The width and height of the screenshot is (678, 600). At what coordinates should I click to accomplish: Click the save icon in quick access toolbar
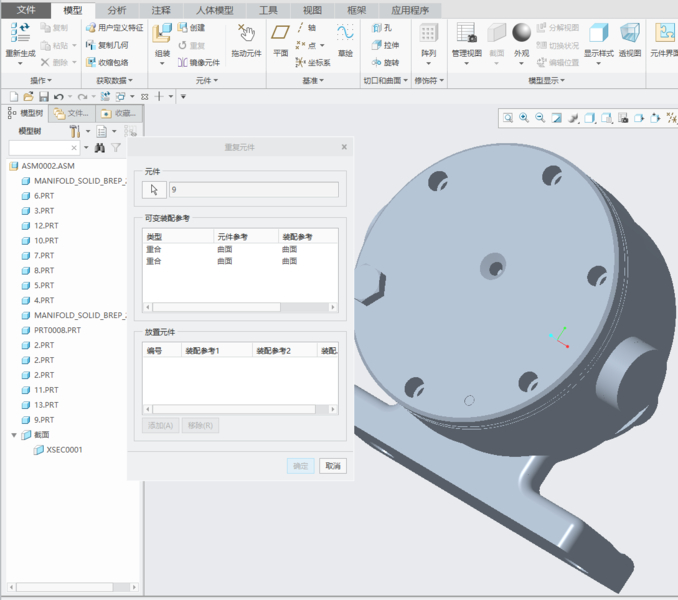coord(44,96)
